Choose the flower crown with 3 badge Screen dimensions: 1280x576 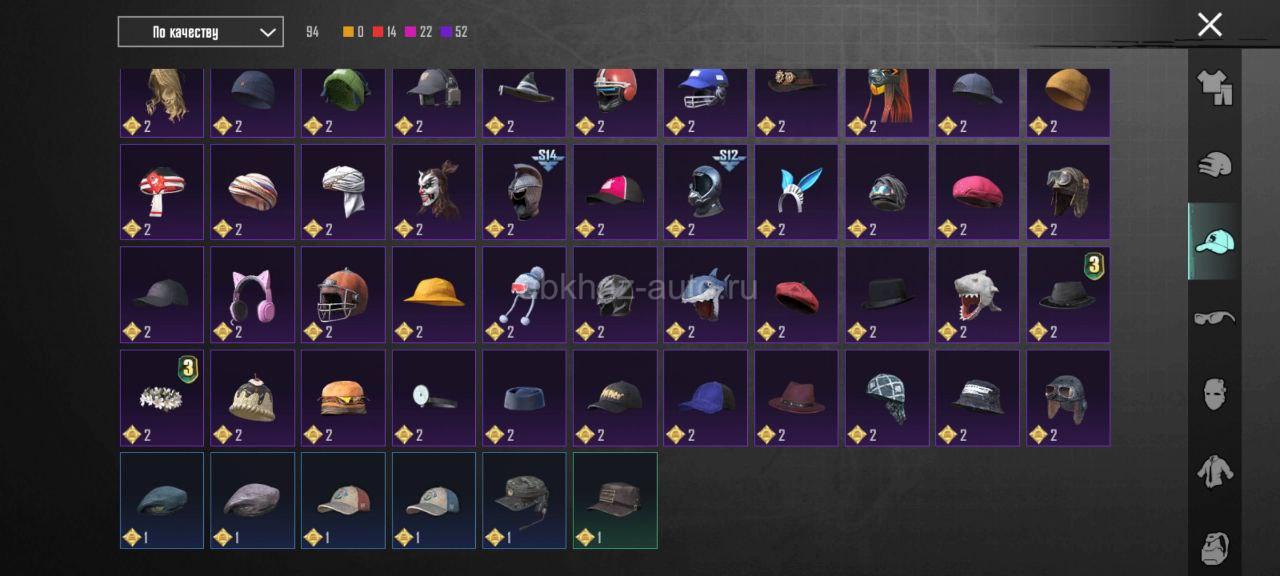click(x=162, y=398)
